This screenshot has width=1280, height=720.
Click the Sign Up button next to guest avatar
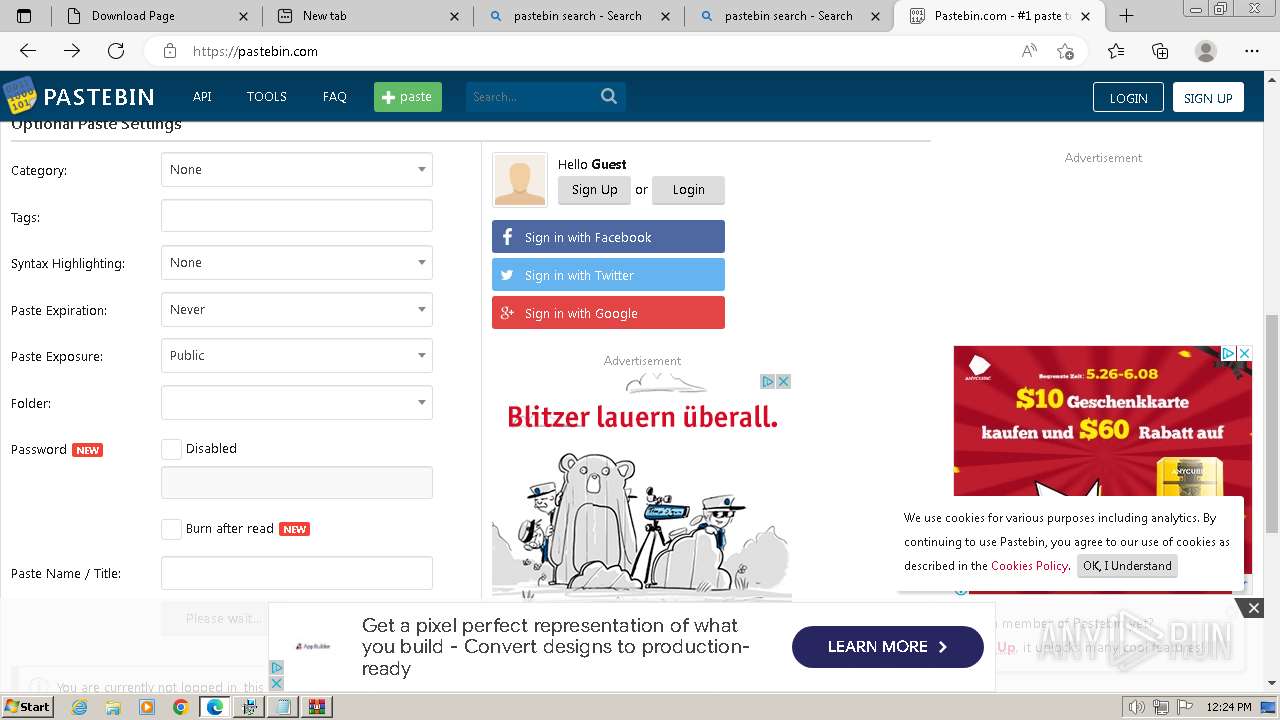click(x=595, y=190)
